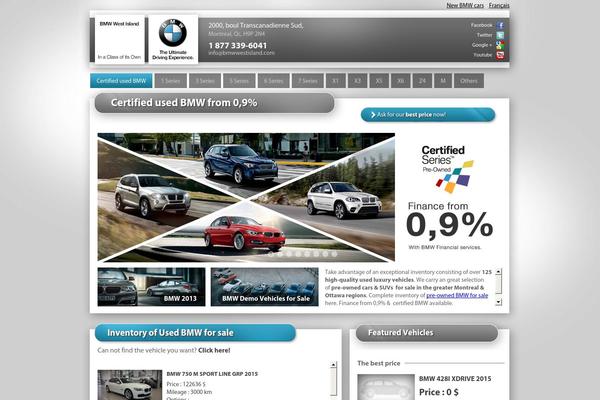This screenshot has width=600, height=400.
Task: Open the 6 Series tab
Action: point(274,81)
